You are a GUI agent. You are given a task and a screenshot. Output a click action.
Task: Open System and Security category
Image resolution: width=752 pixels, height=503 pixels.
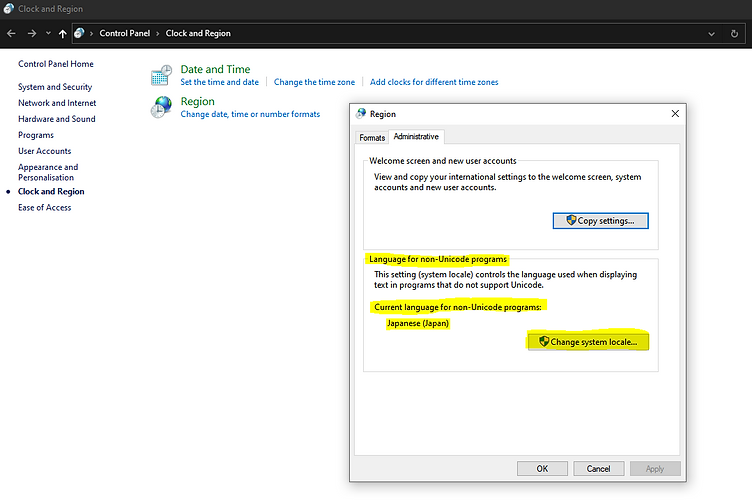click(x=55, y=87)
